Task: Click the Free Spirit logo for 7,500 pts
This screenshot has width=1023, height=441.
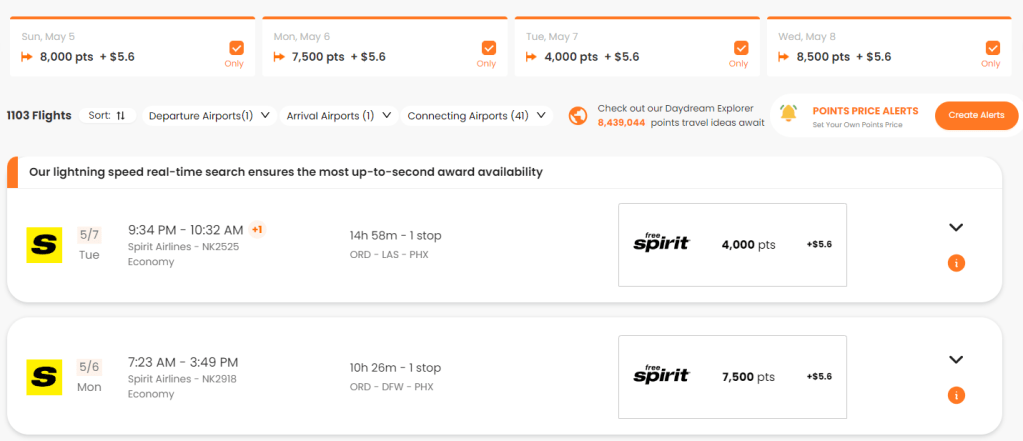Action: 661,376
